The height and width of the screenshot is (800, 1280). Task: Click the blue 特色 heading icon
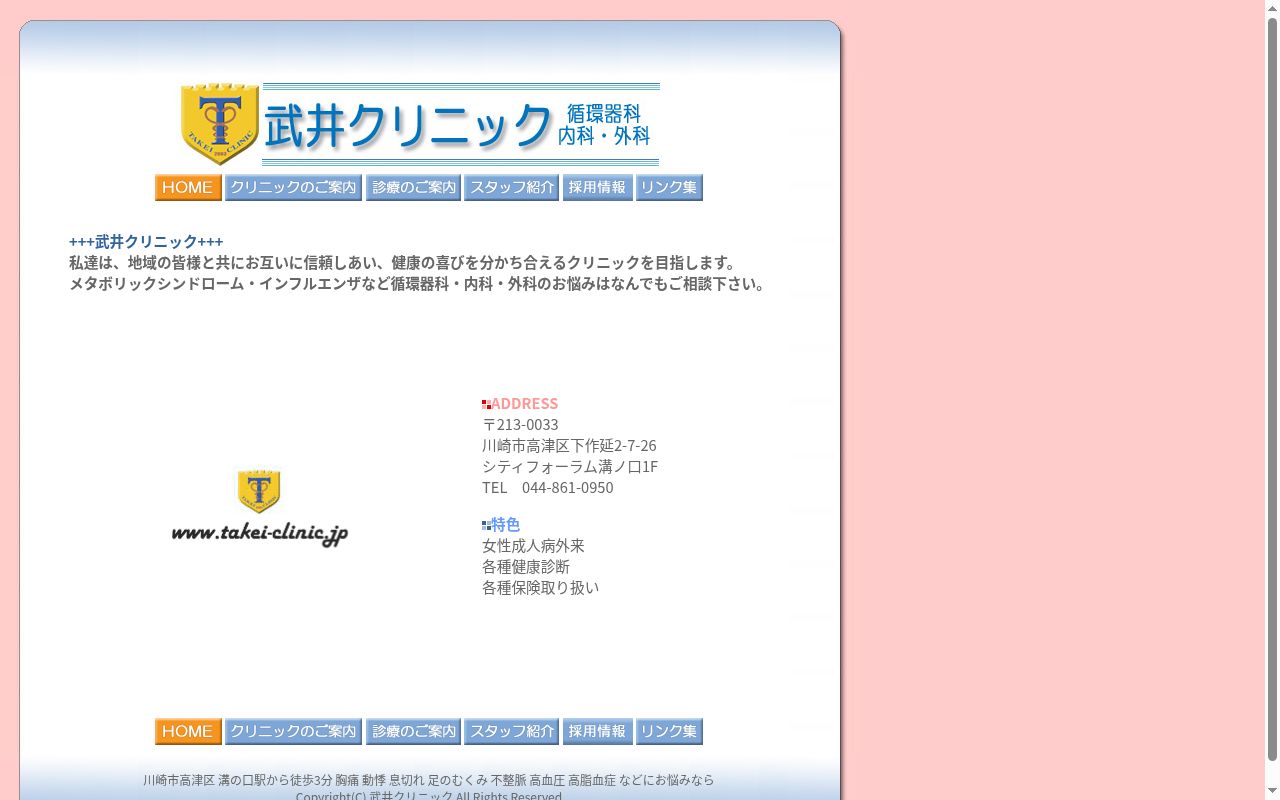click(486, 525)
